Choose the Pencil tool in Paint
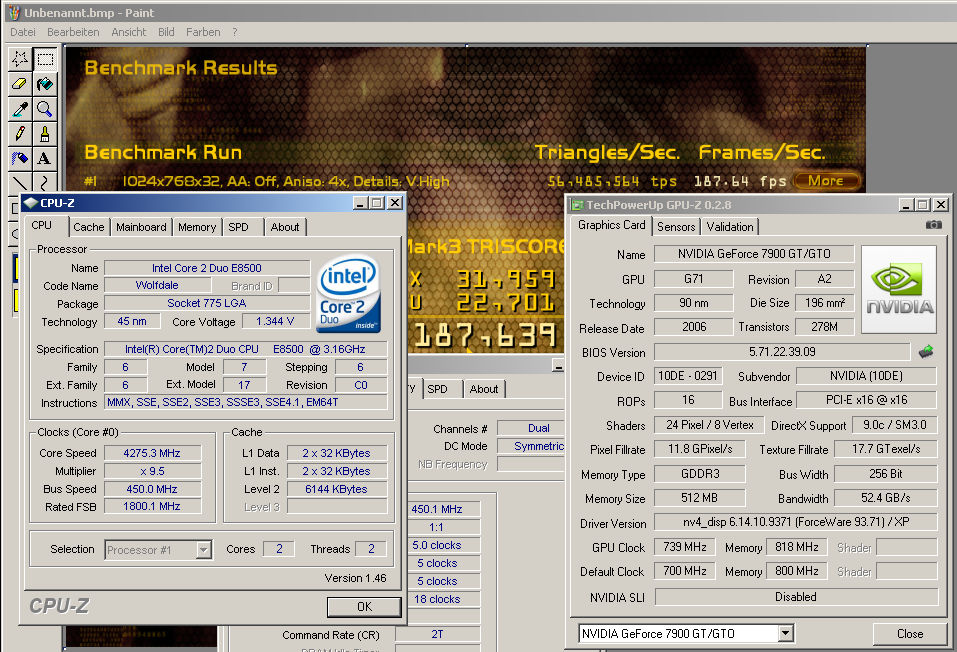Viewport: 957px width, 652px height. pyautogui.click(x=20, y=134)
